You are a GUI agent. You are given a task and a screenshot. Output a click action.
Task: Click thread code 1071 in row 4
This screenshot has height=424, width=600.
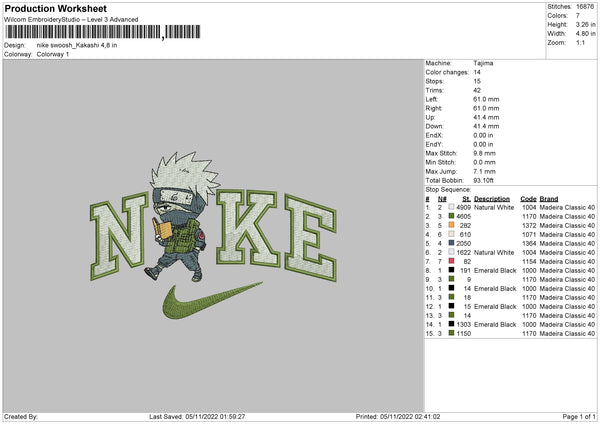(x=529, y=234)
